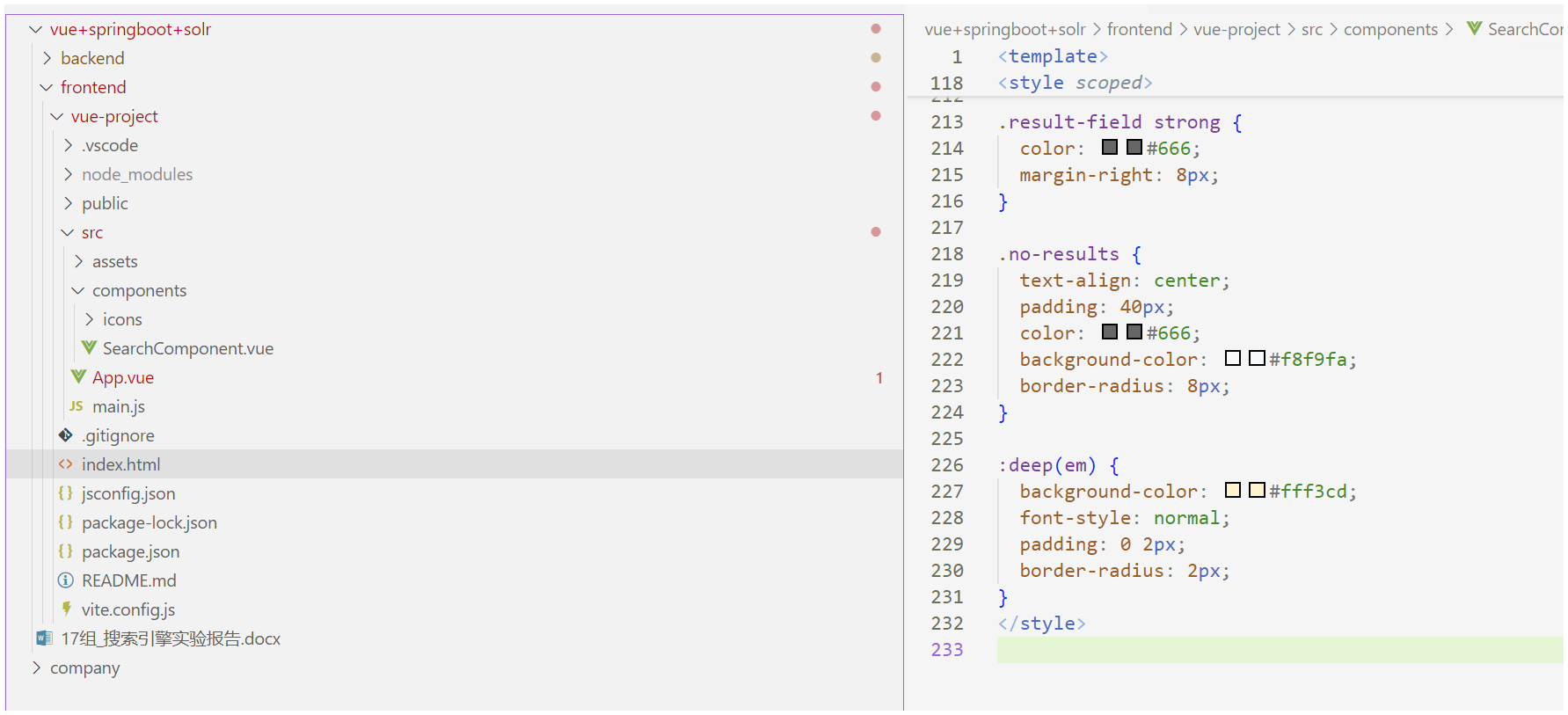This screenshot has height=715, width=1568.
Task: Click the lightning icon beside vite.config.js
Action: tap(66, 609)
